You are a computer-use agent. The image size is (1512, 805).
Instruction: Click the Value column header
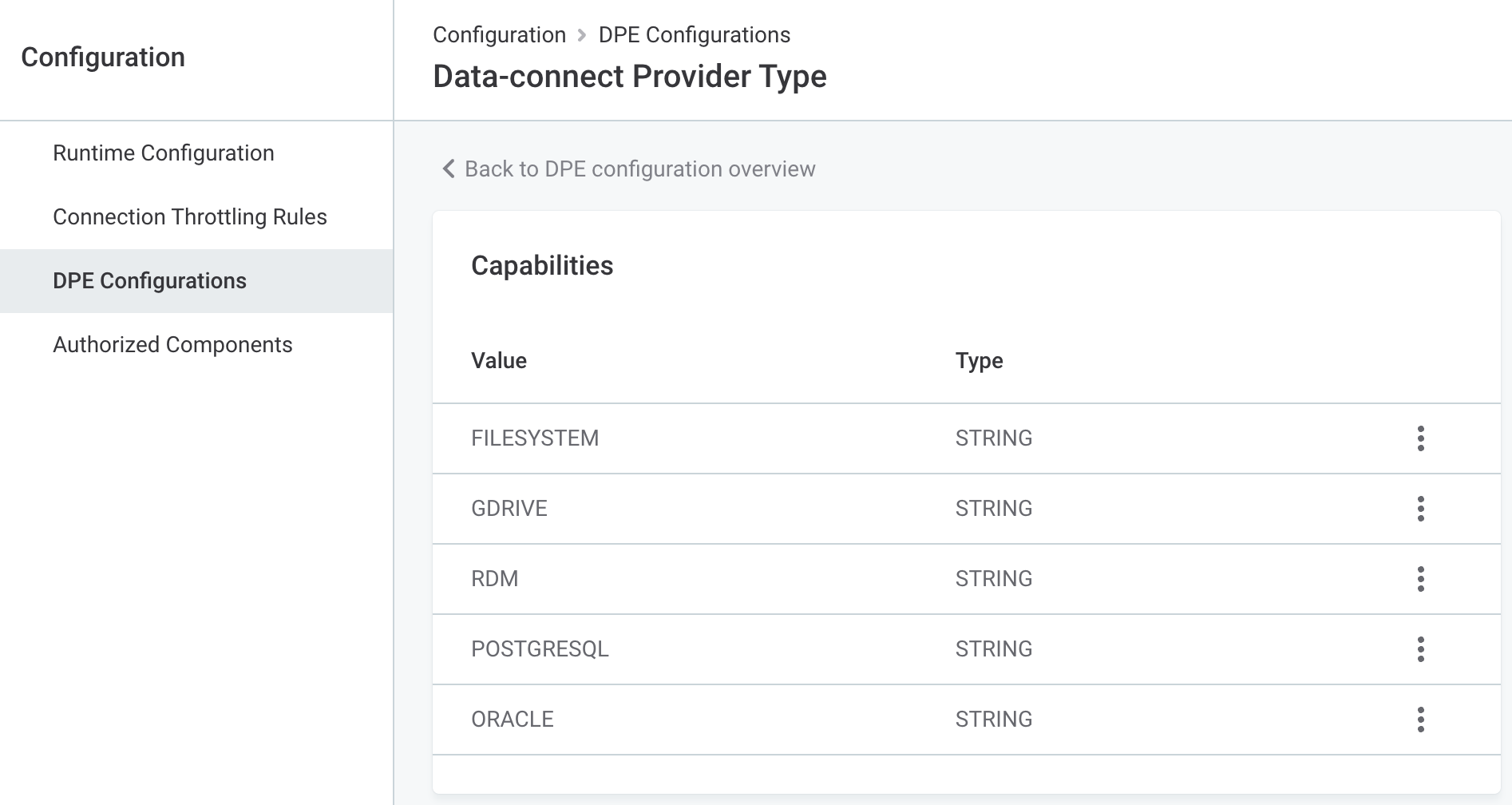tap(498, 360)
